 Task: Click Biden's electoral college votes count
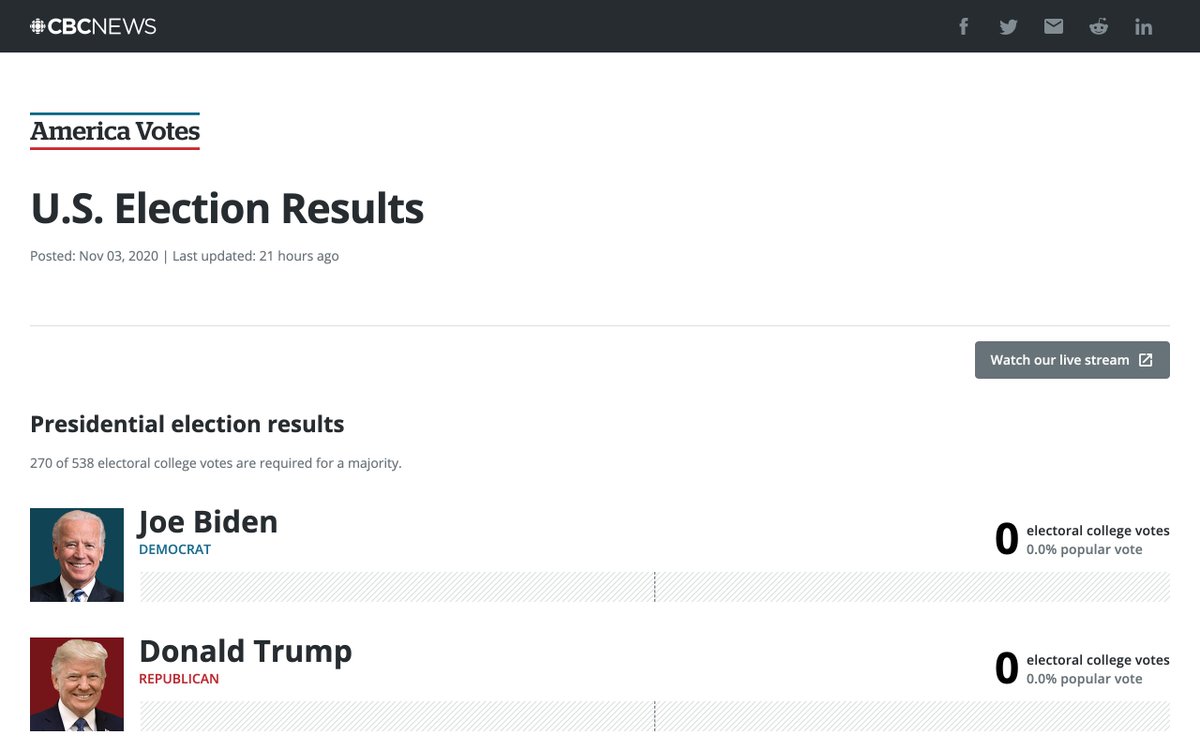(x=1006, y=540)
